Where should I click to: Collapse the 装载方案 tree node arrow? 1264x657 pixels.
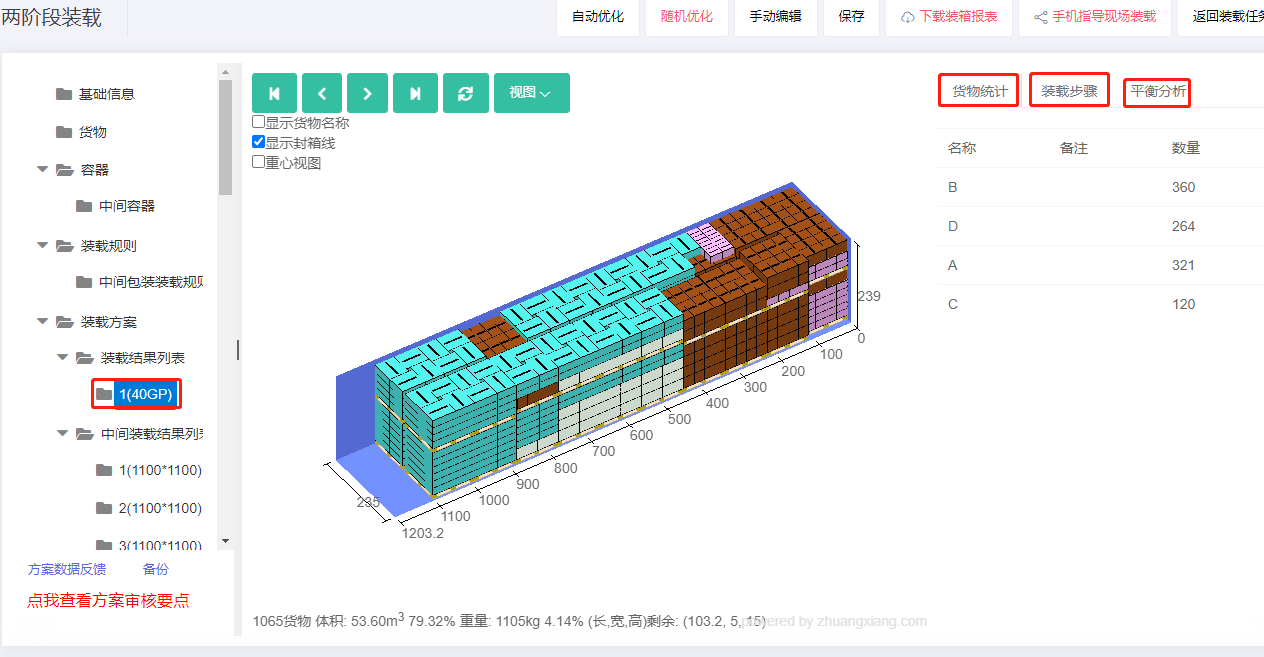42,321
